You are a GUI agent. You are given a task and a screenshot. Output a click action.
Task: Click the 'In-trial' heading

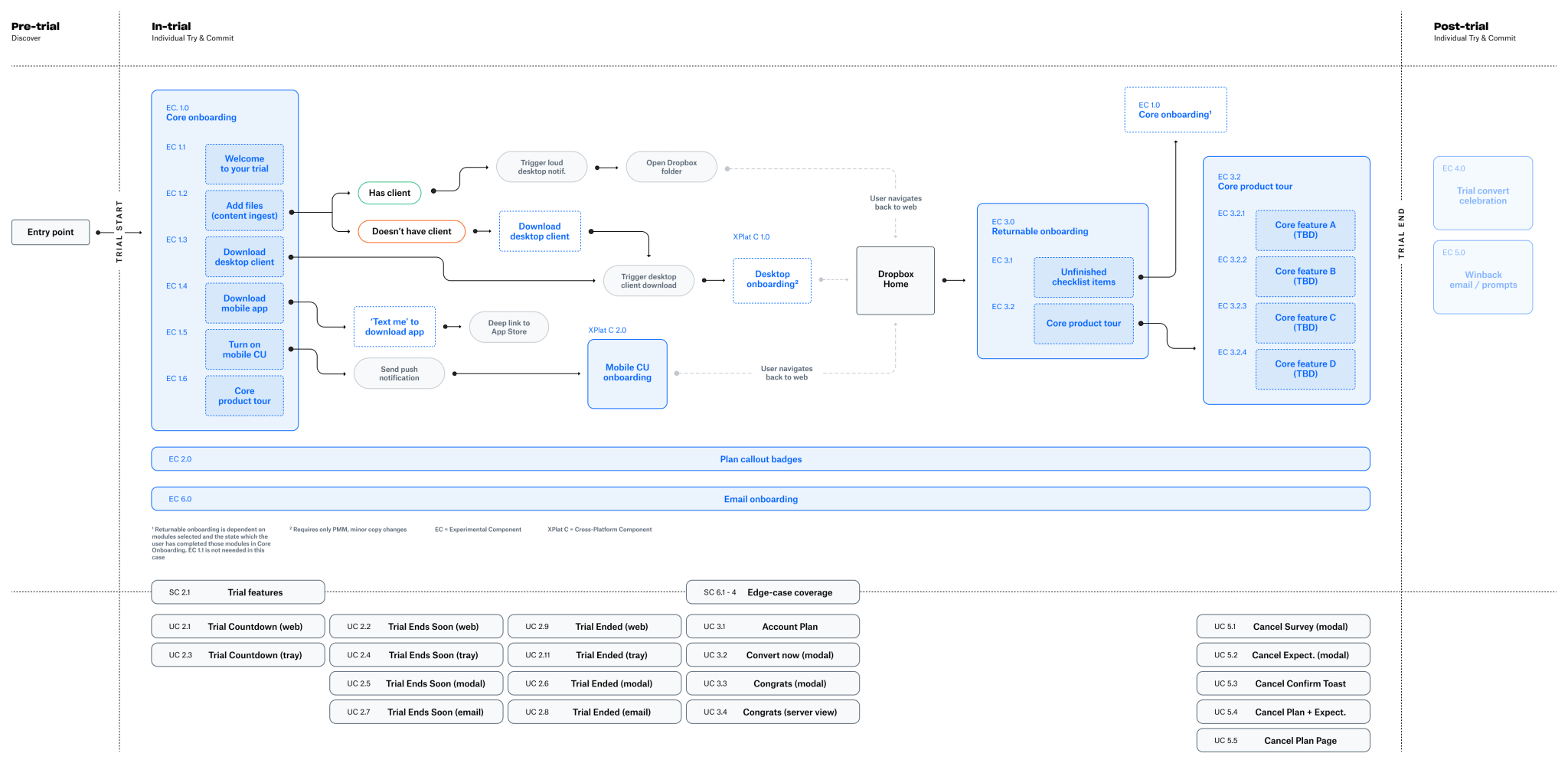(171, 26)
